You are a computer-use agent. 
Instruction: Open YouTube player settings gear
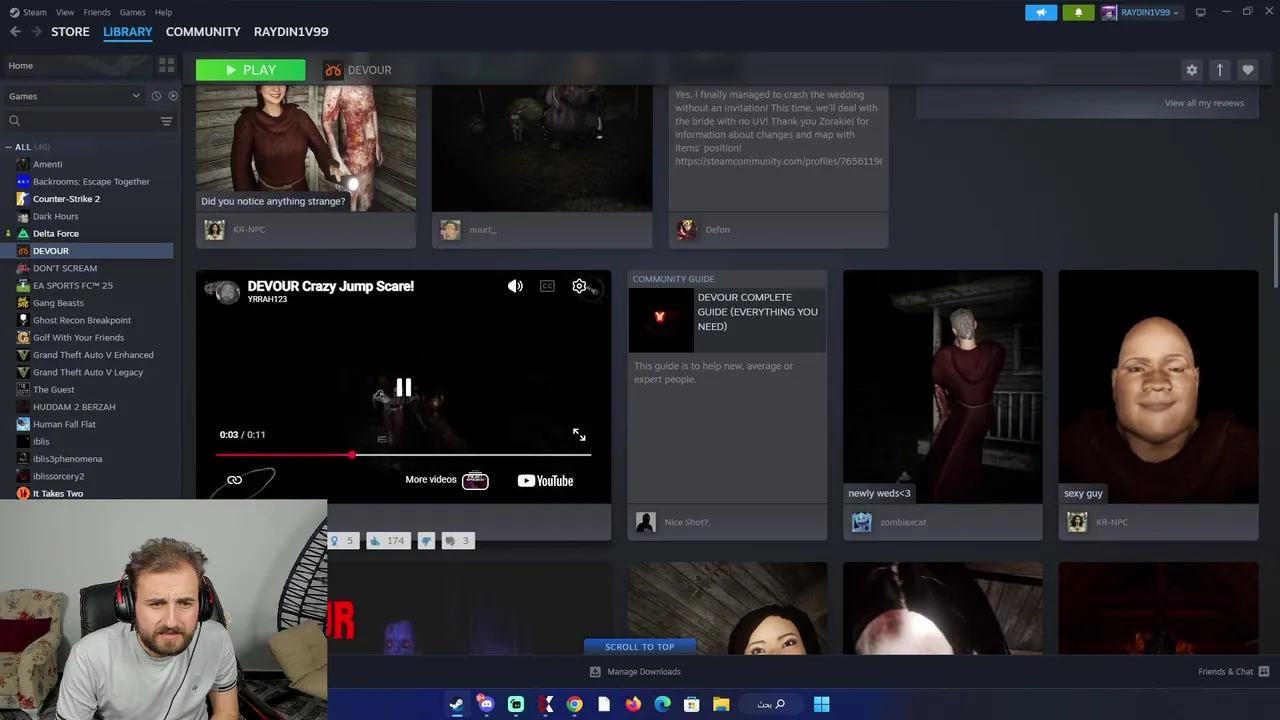[579, 286]
